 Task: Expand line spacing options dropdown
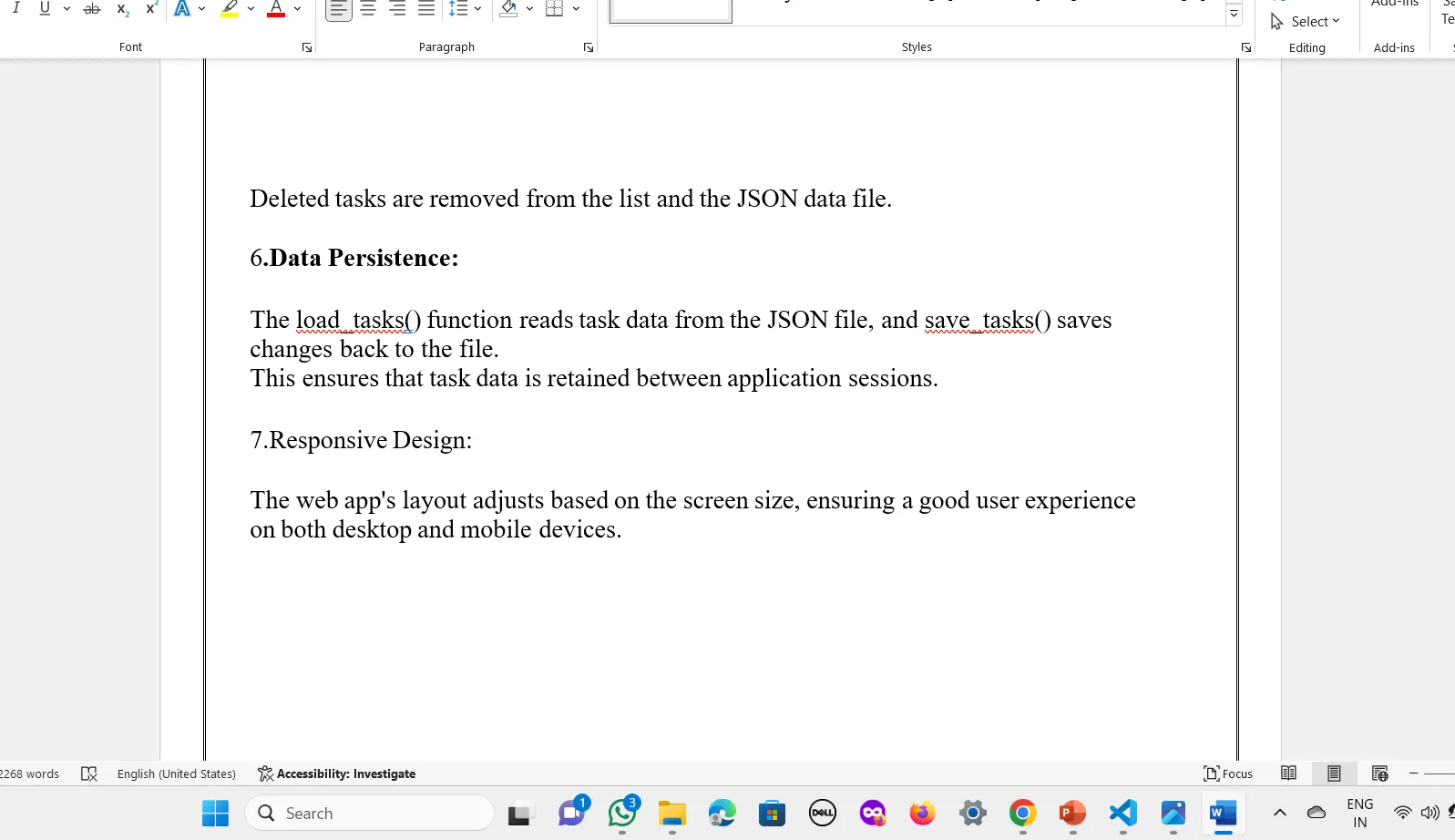point(477,9)
